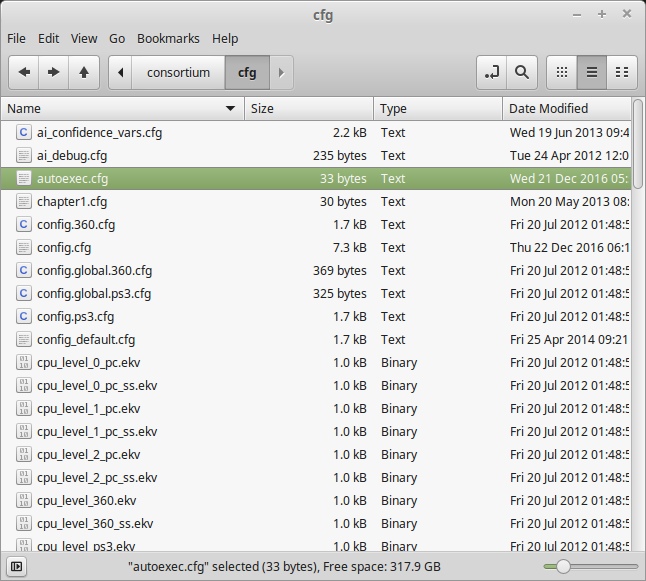
Task: Sort by the Type column header
Action: [438, 109]
